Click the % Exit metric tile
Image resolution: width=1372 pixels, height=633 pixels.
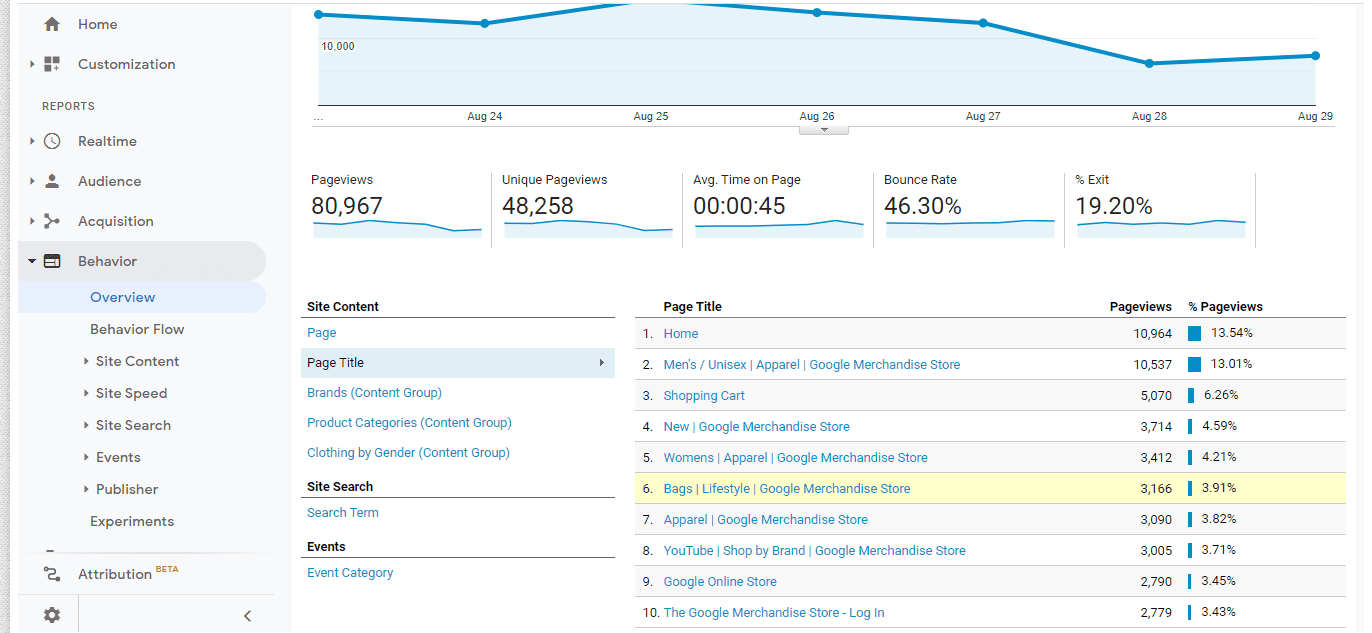pyautogui.click(x=1161, y=209)
